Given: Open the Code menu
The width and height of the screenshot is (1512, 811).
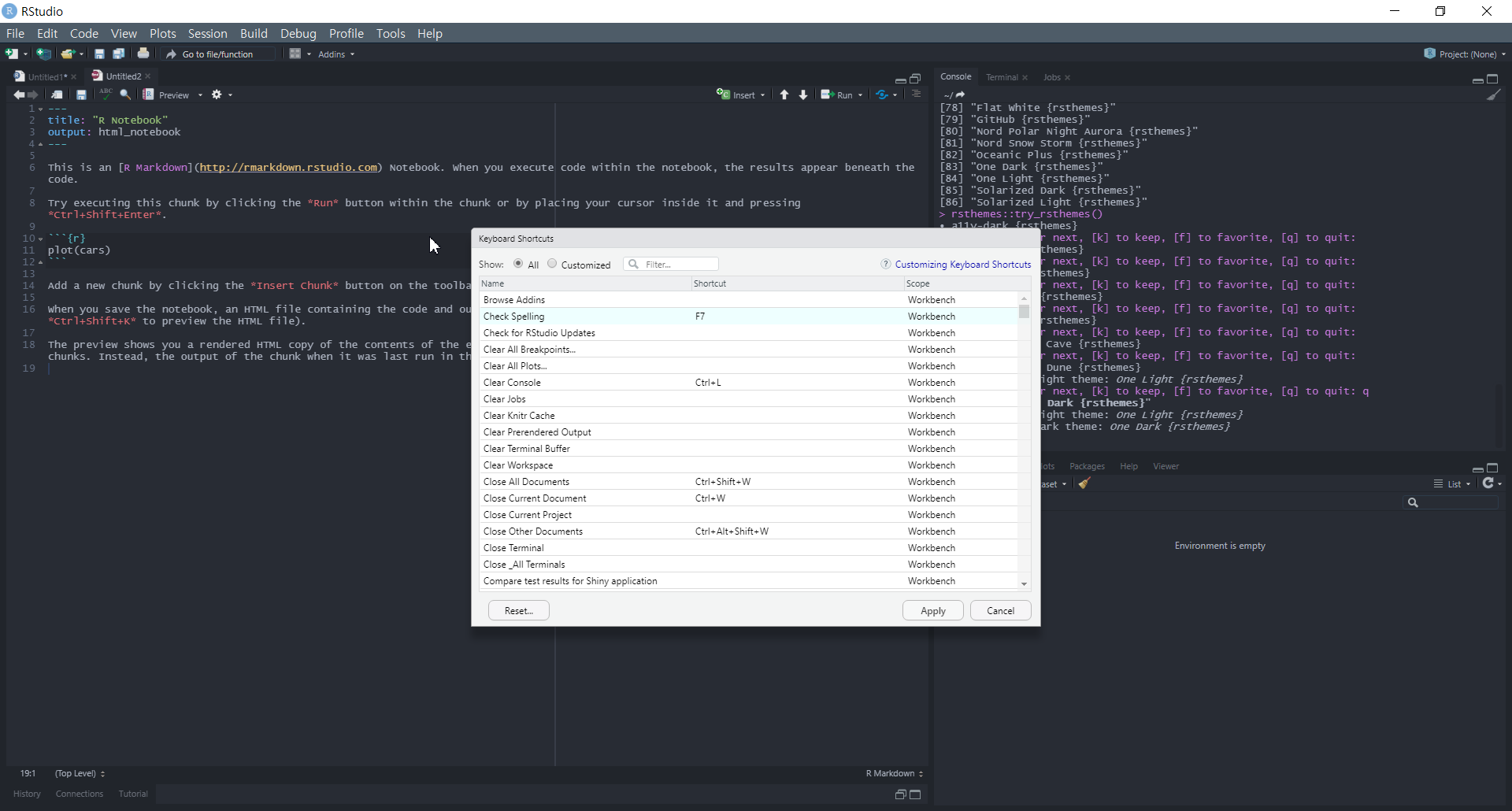Looking at the screenshot, I should [x=83, y=33].
